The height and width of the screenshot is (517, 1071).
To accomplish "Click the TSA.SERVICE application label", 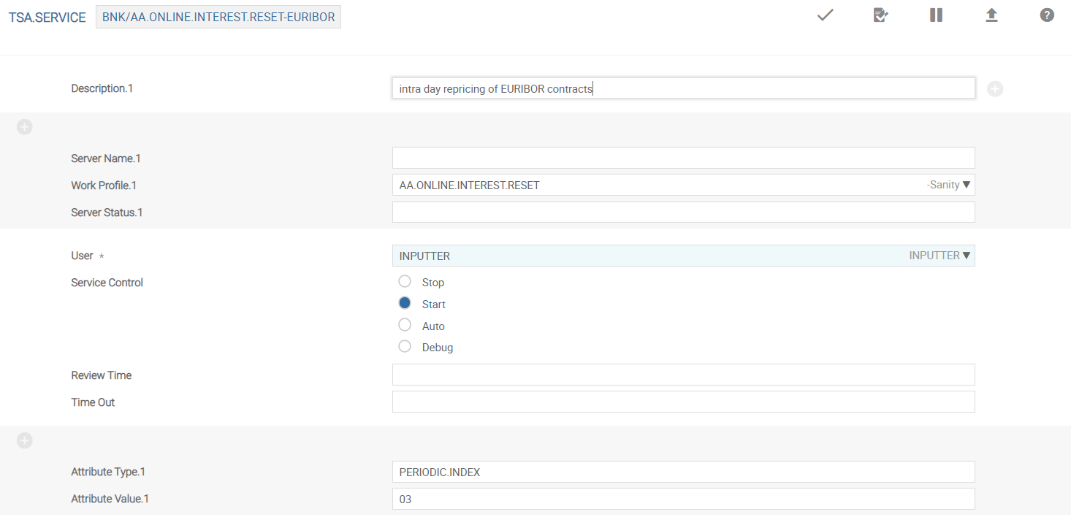I will coord(47,18).
